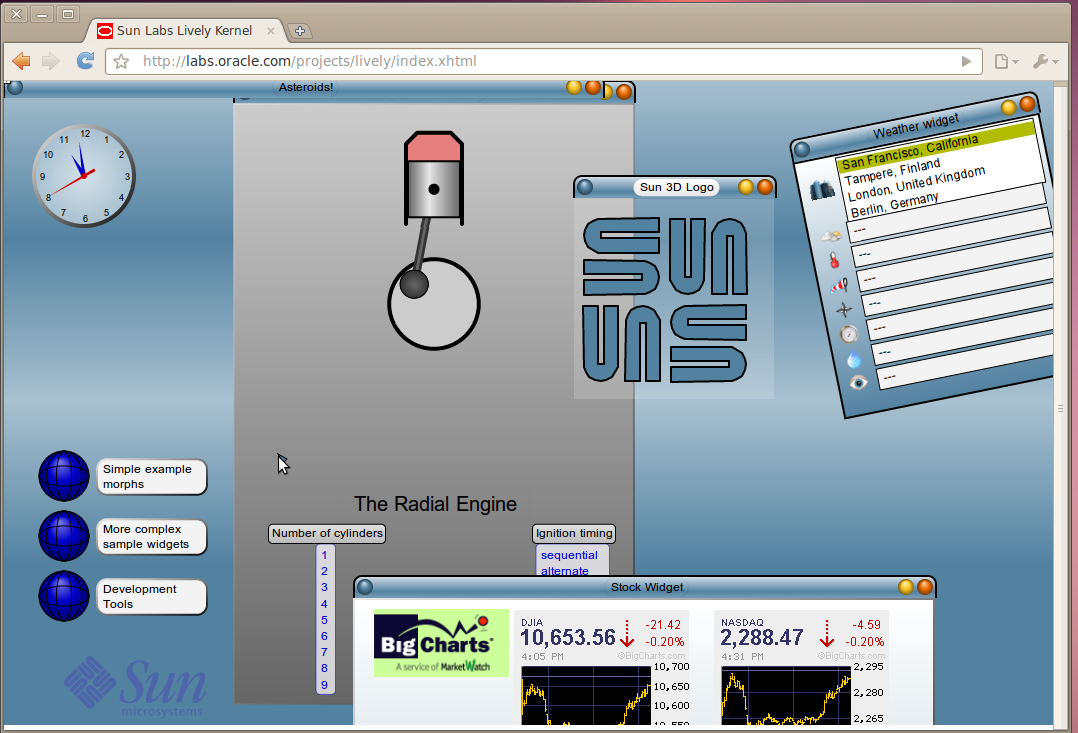Select 3 cylinders in the list

pyautogui.click(x=324, y=587)
